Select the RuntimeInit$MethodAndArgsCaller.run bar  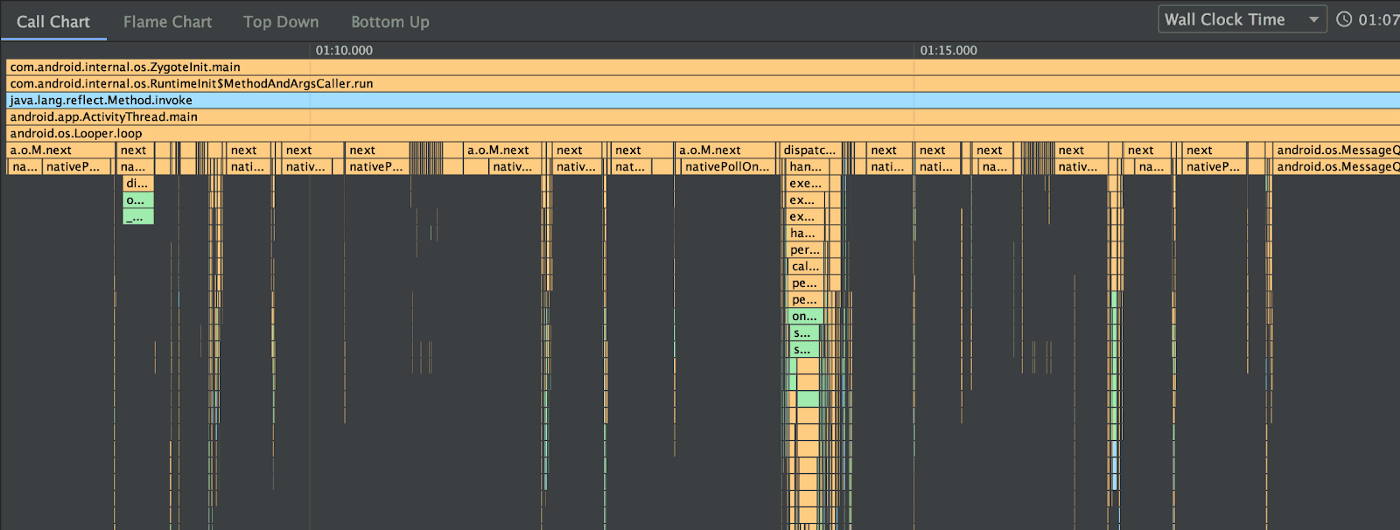[700, 84]
